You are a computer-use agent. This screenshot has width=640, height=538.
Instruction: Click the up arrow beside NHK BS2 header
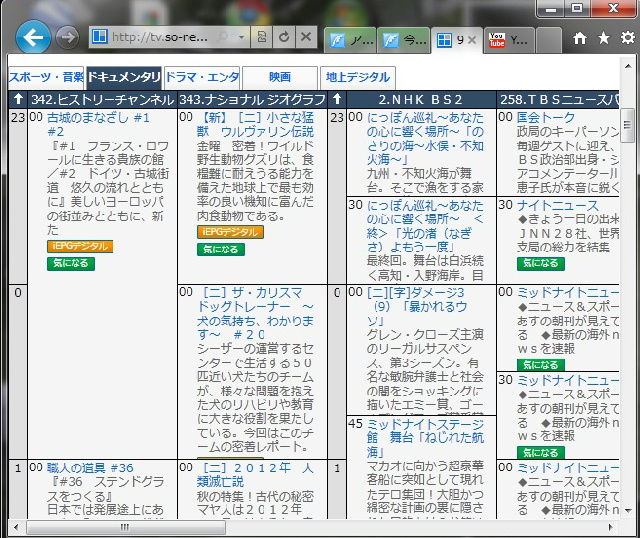click(337, 99)
